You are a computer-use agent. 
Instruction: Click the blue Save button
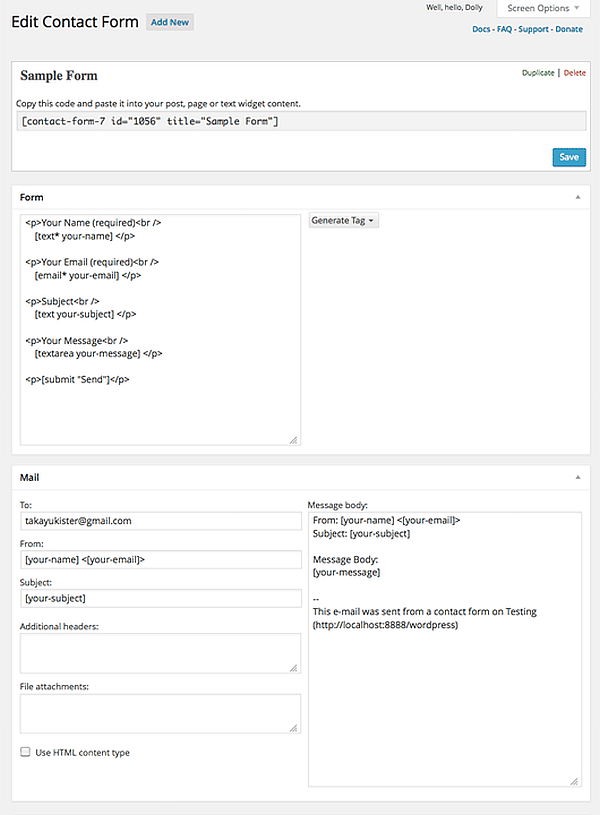(x=569, y=157)
